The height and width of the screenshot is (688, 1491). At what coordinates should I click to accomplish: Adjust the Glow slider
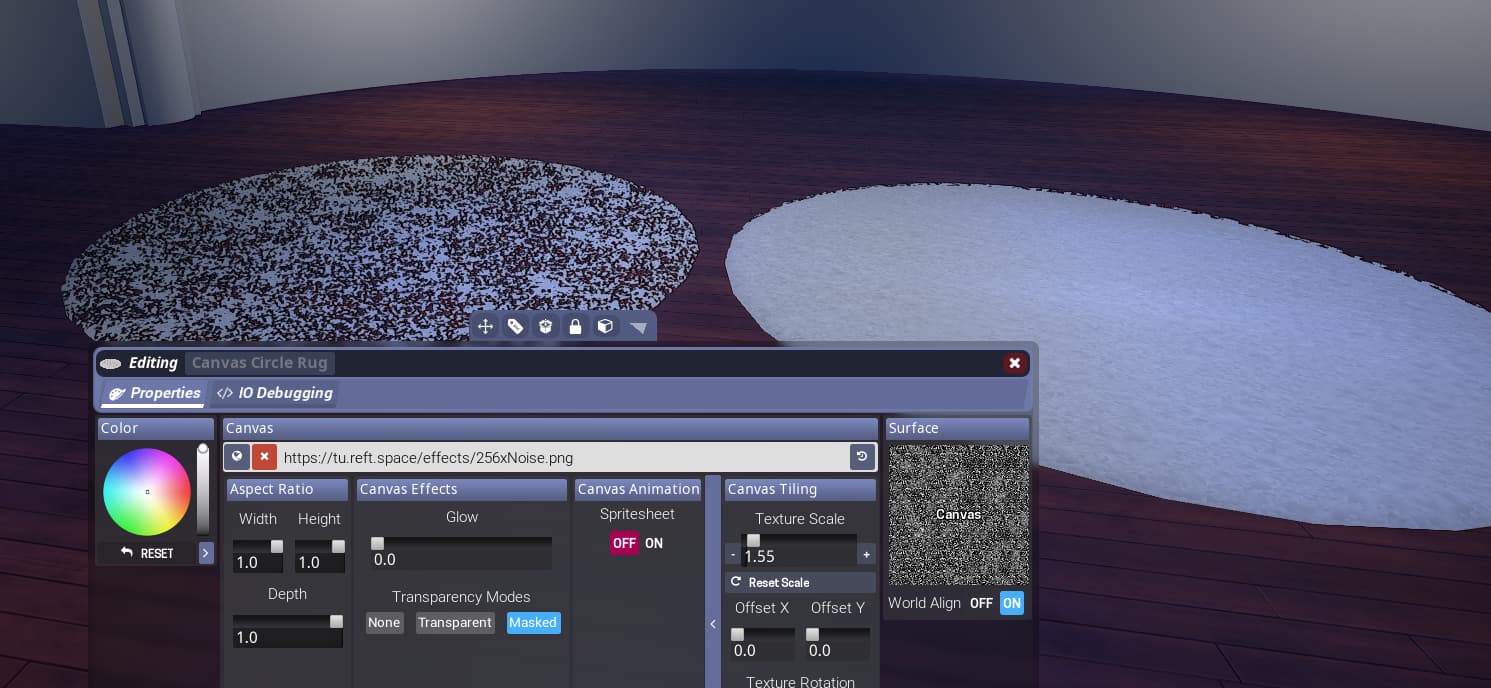point(461,543)
